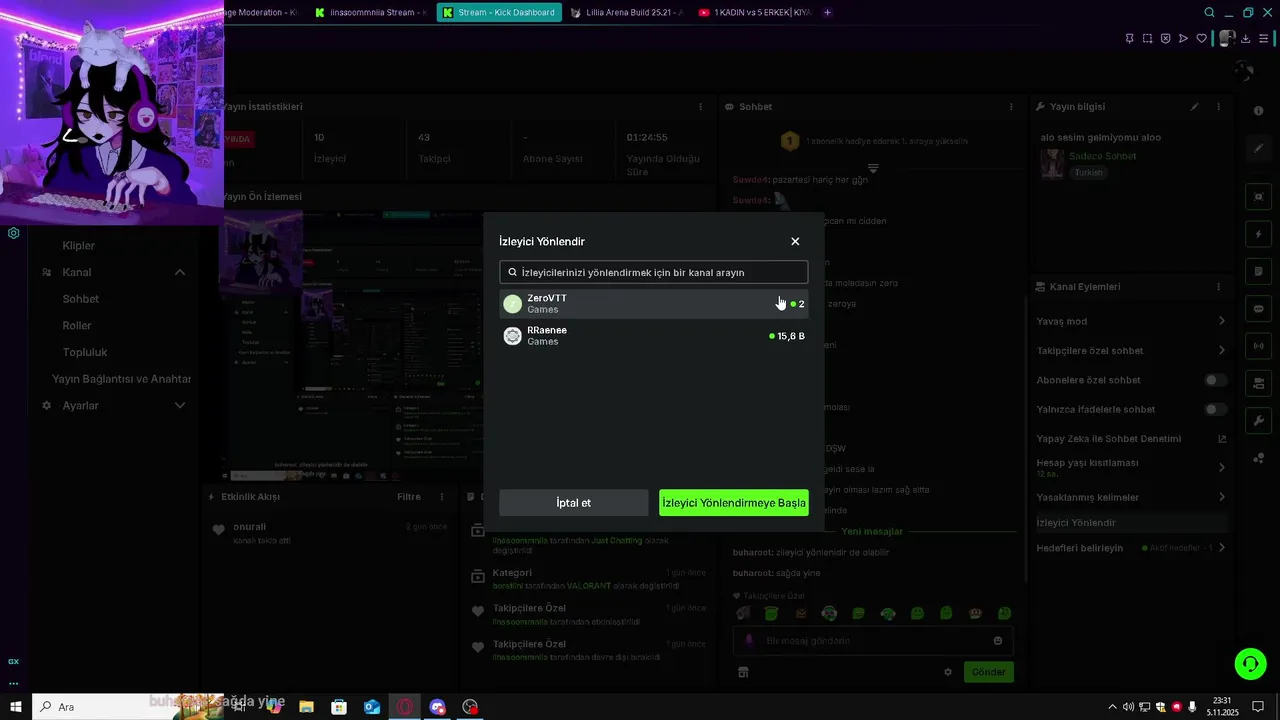1280x720 pixels.
Task: Click the pencil edit icon in right sidebar
Action: (1258, 148)
